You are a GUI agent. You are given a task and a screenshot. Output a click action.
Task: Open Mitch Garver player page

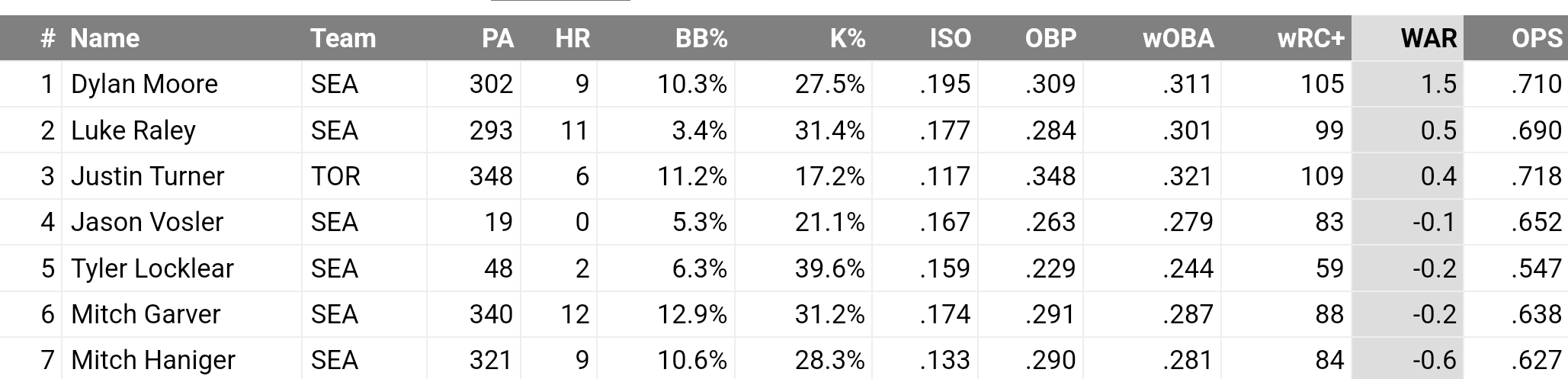pyautogui.click(x=145, y=314)
